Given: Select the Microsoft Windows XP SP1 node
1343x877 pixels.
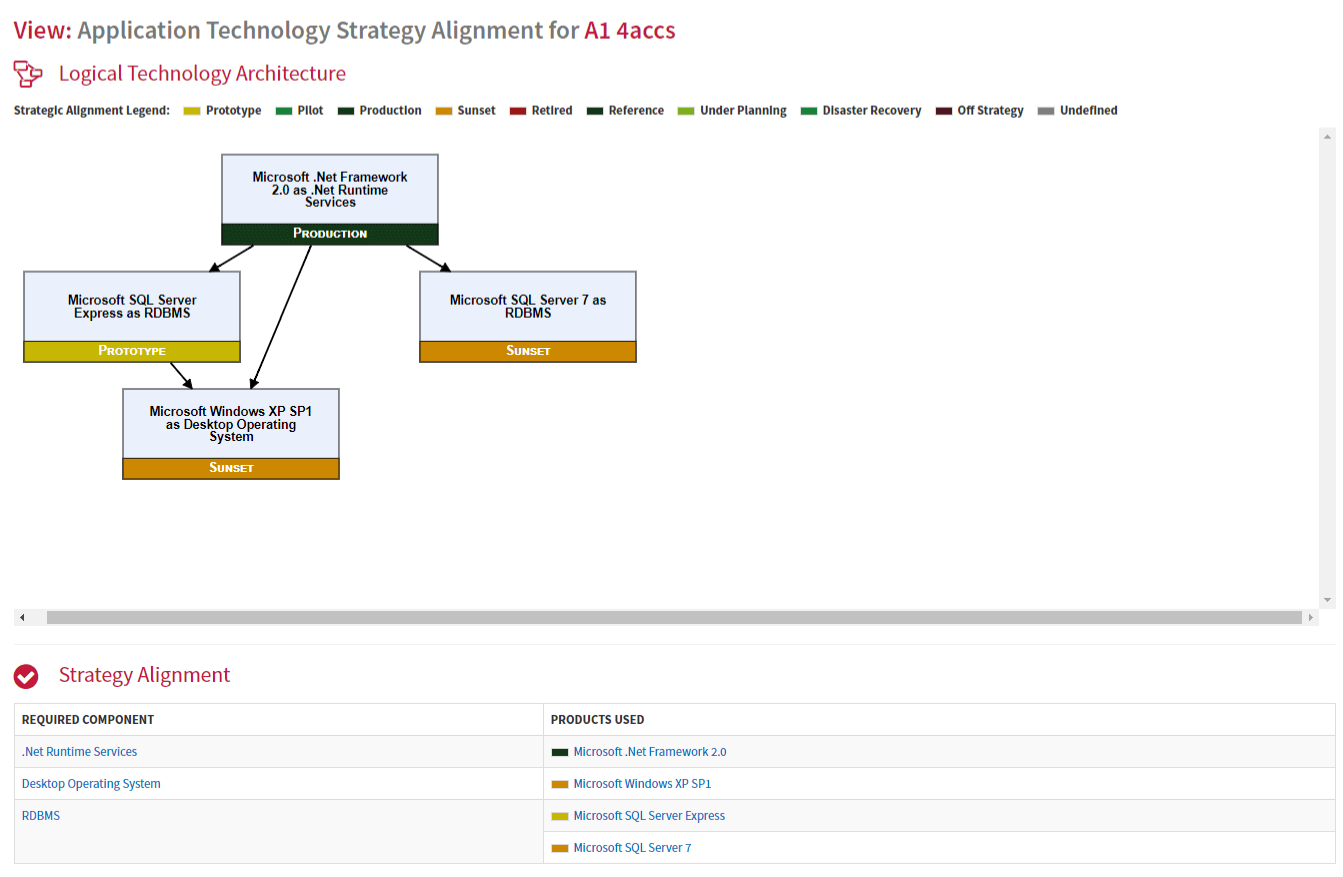Looking at the screenshot, I should click(231, 434).
